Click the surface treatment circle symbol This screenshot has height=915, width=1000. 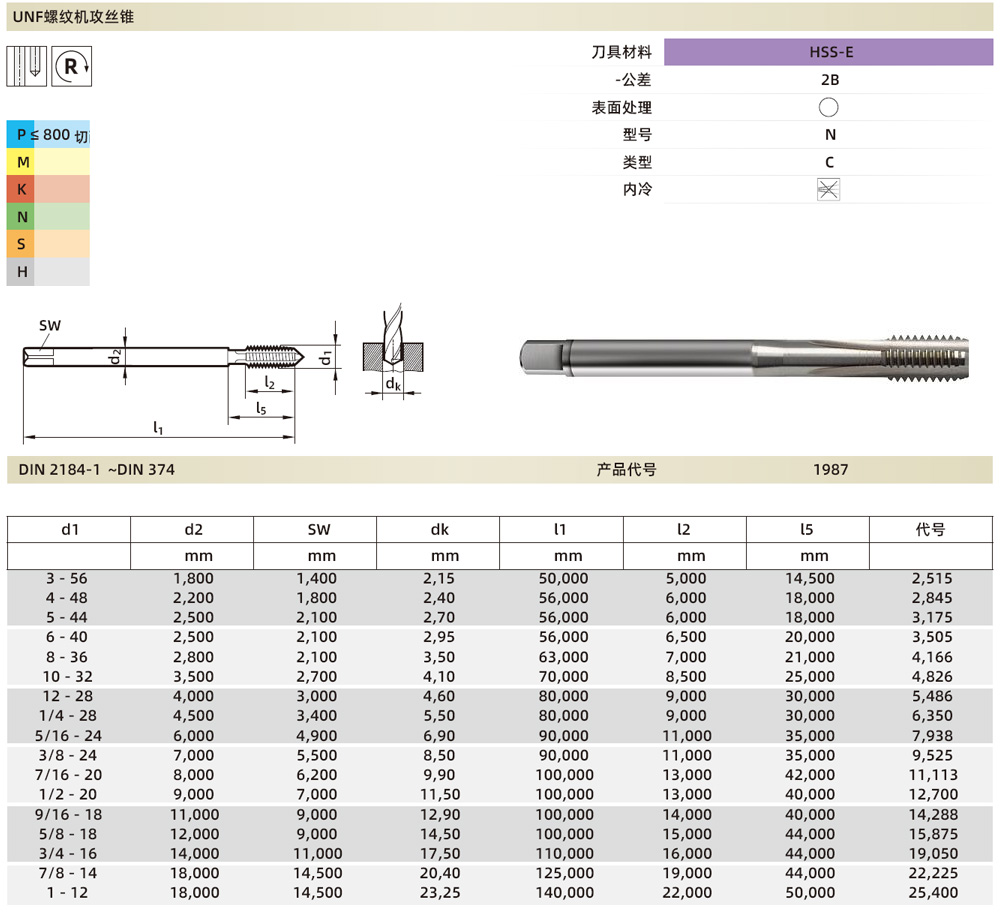(x=828, y=107)
